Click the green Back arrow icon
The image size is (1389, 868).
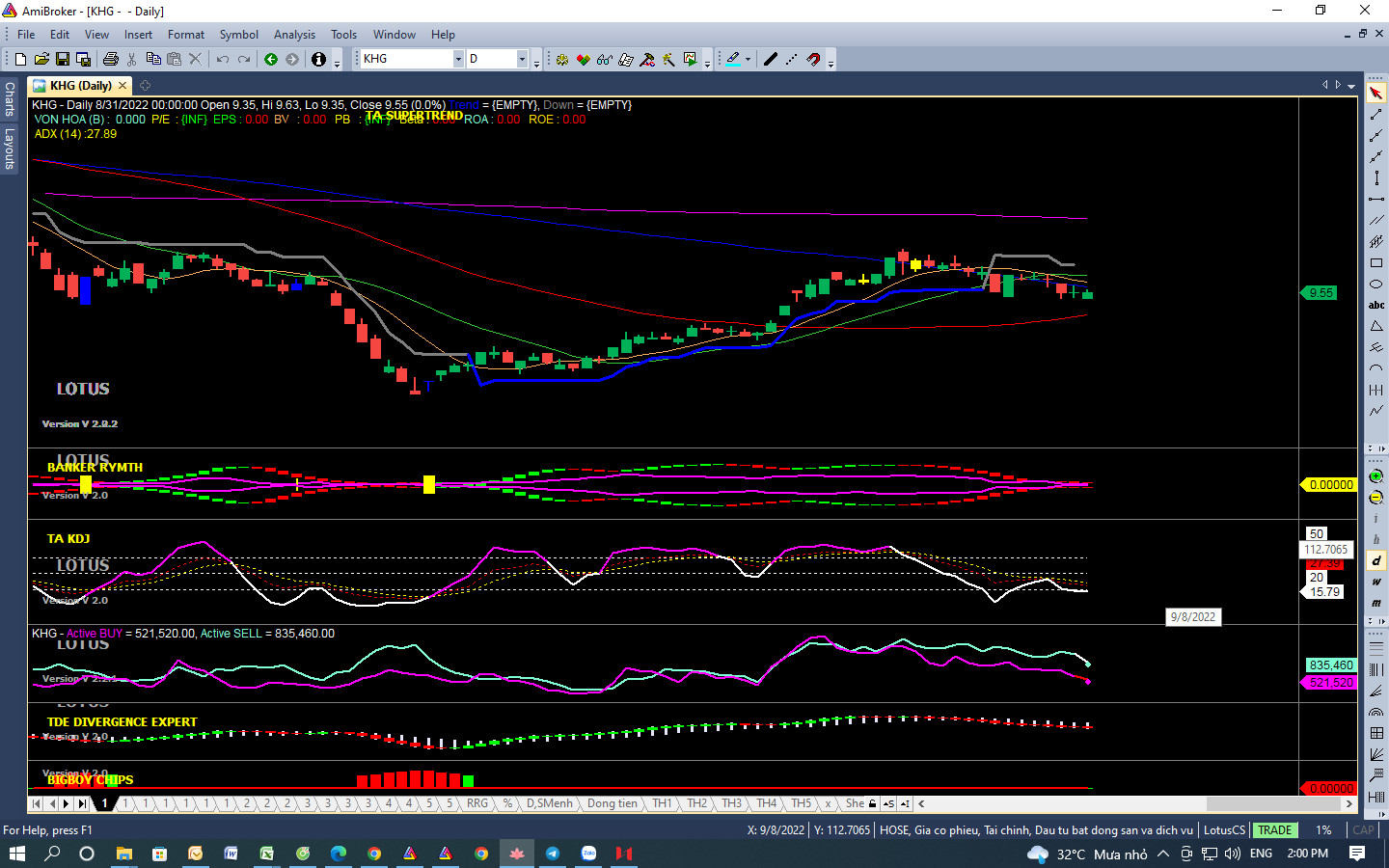pyautogui.click(x=271, y=59)
